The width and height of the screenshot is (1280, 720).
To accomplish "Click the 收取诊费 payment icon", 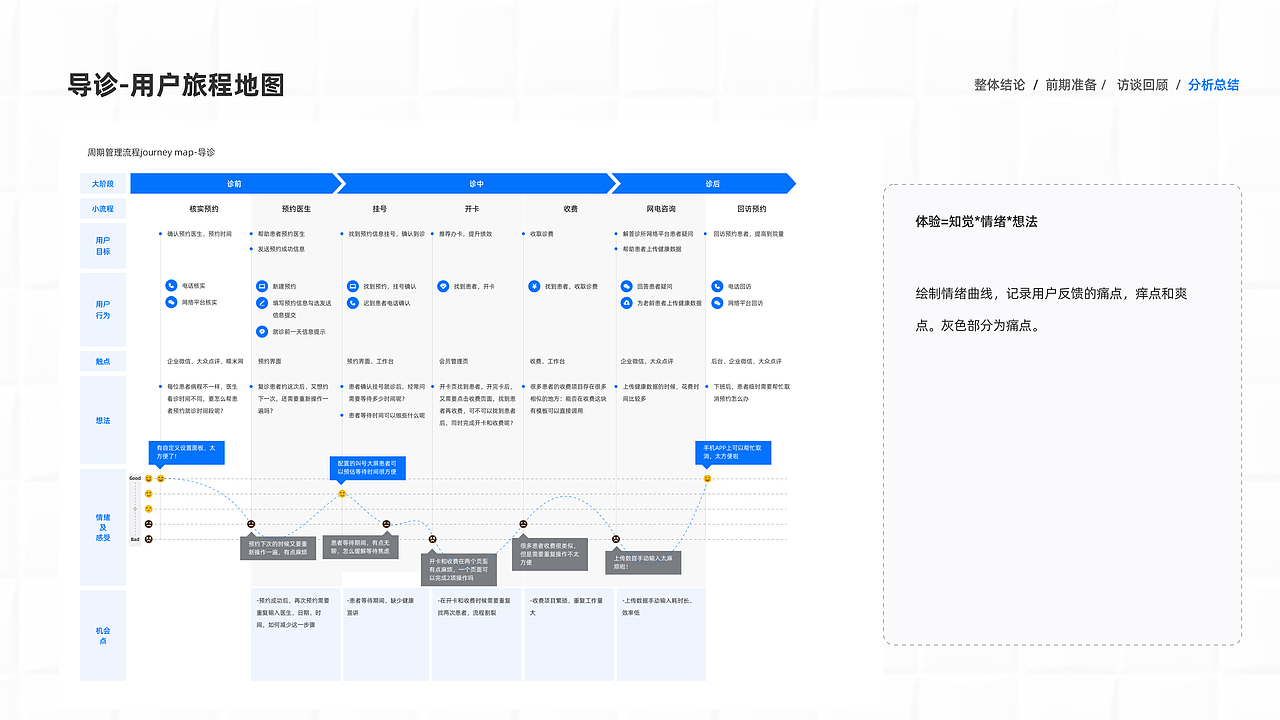I will pos(534,285).
